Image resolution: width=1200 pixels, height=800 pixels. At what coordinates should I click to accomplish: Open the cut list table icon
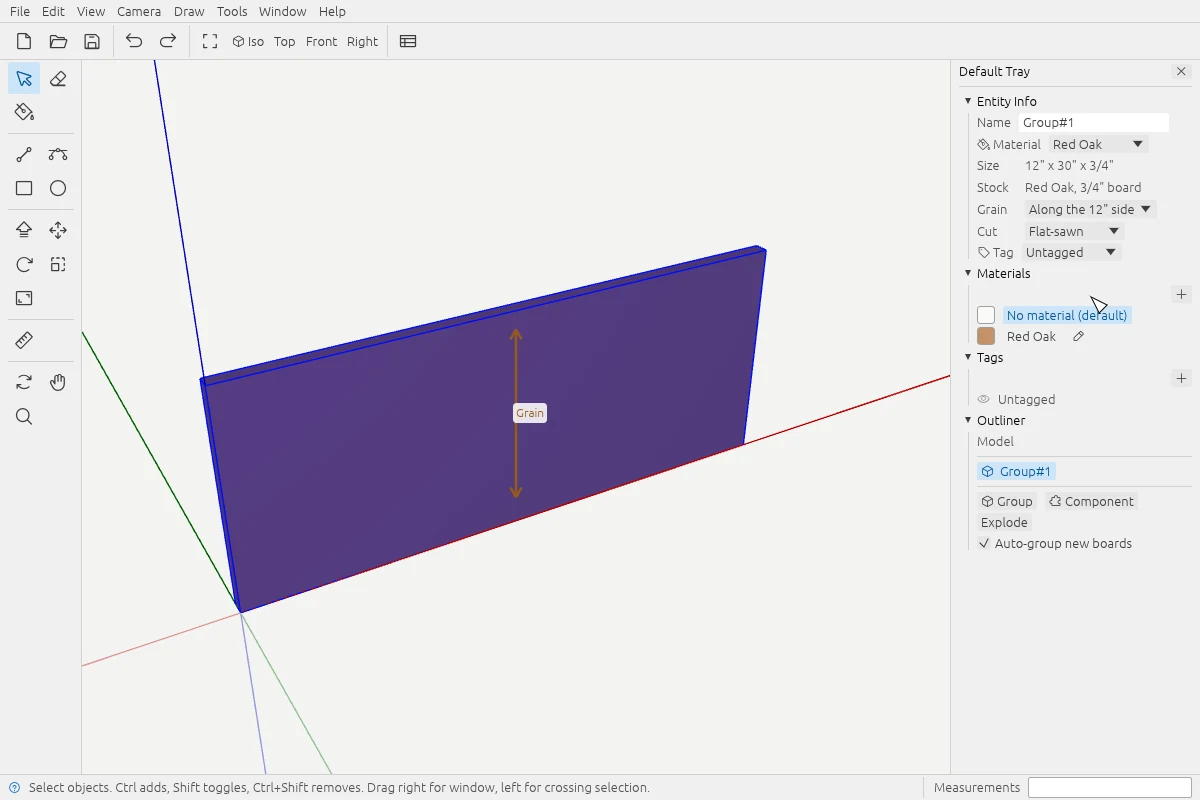coord(408,41)
